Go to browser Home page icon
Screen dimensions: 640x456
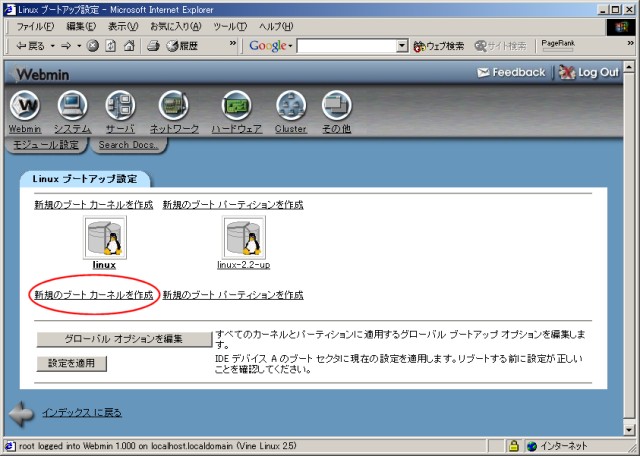[x=129, y=46]
